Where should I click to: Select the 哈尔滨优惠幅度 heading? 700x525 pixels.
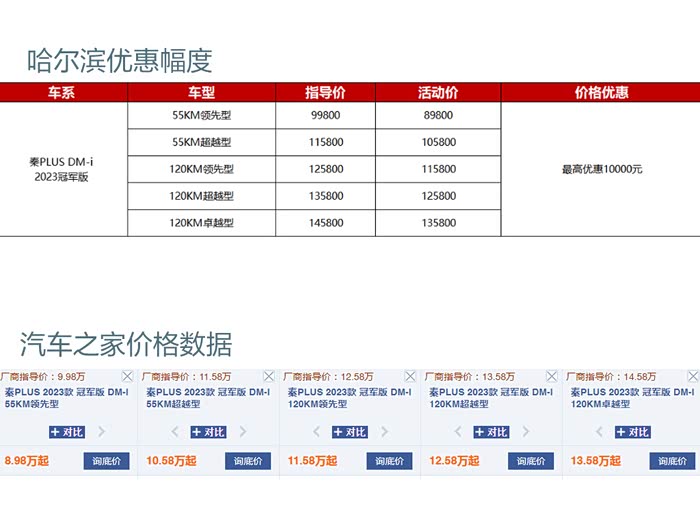120,61
